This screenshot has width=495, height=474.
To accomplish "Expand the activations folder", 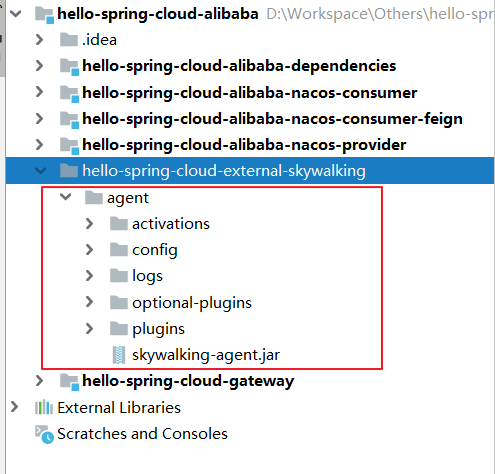I will pos(89,224).
